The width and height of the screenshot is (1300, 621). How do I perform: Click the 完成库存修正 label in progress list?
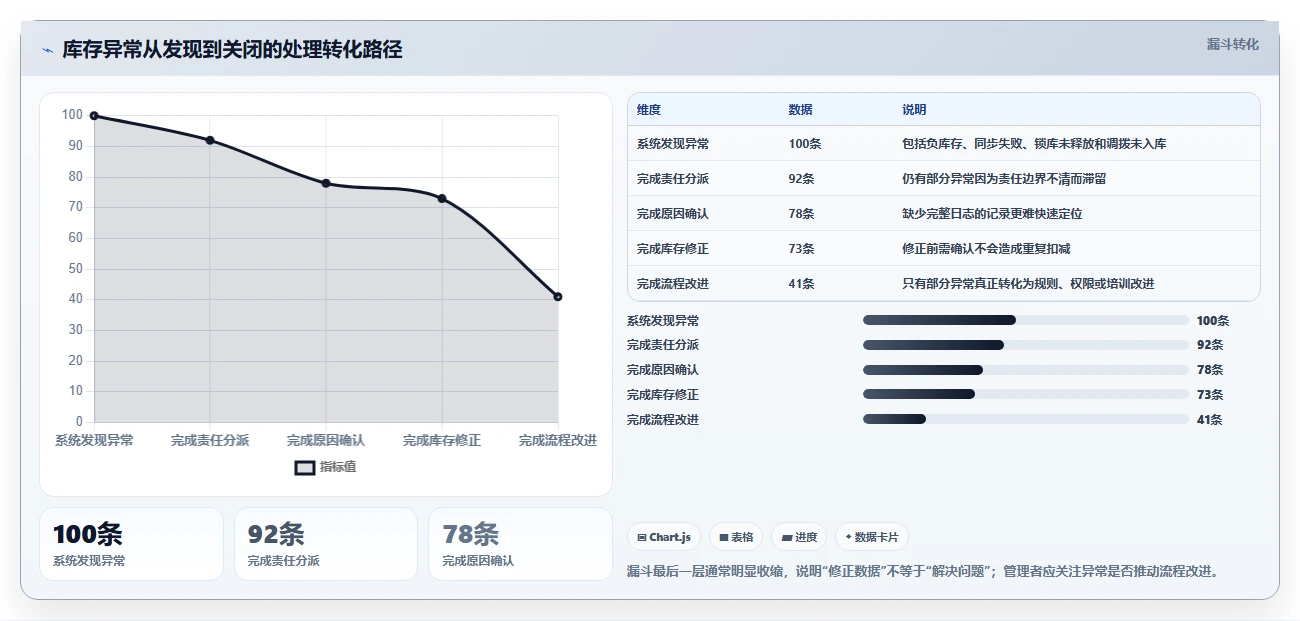(663, 395)
